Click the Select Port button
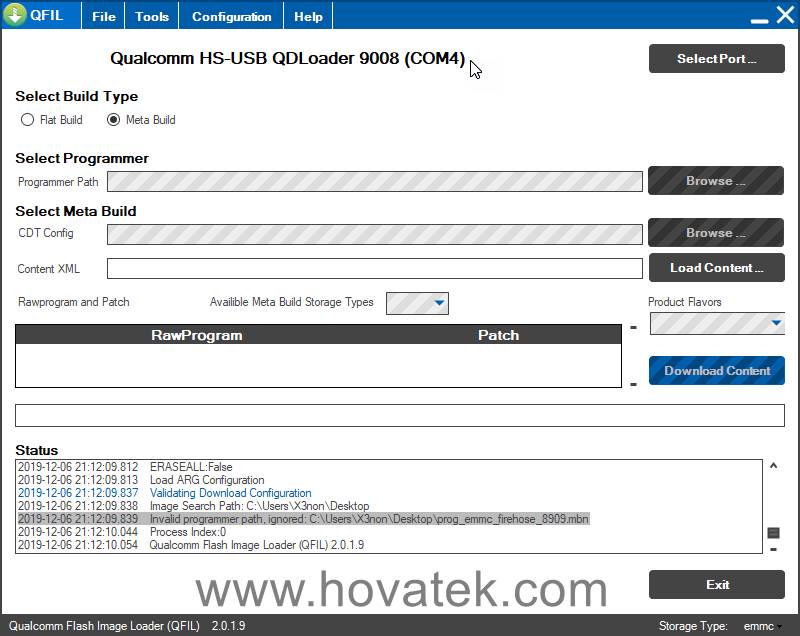Screen dimensions: 800x636 tap(716, 59)
